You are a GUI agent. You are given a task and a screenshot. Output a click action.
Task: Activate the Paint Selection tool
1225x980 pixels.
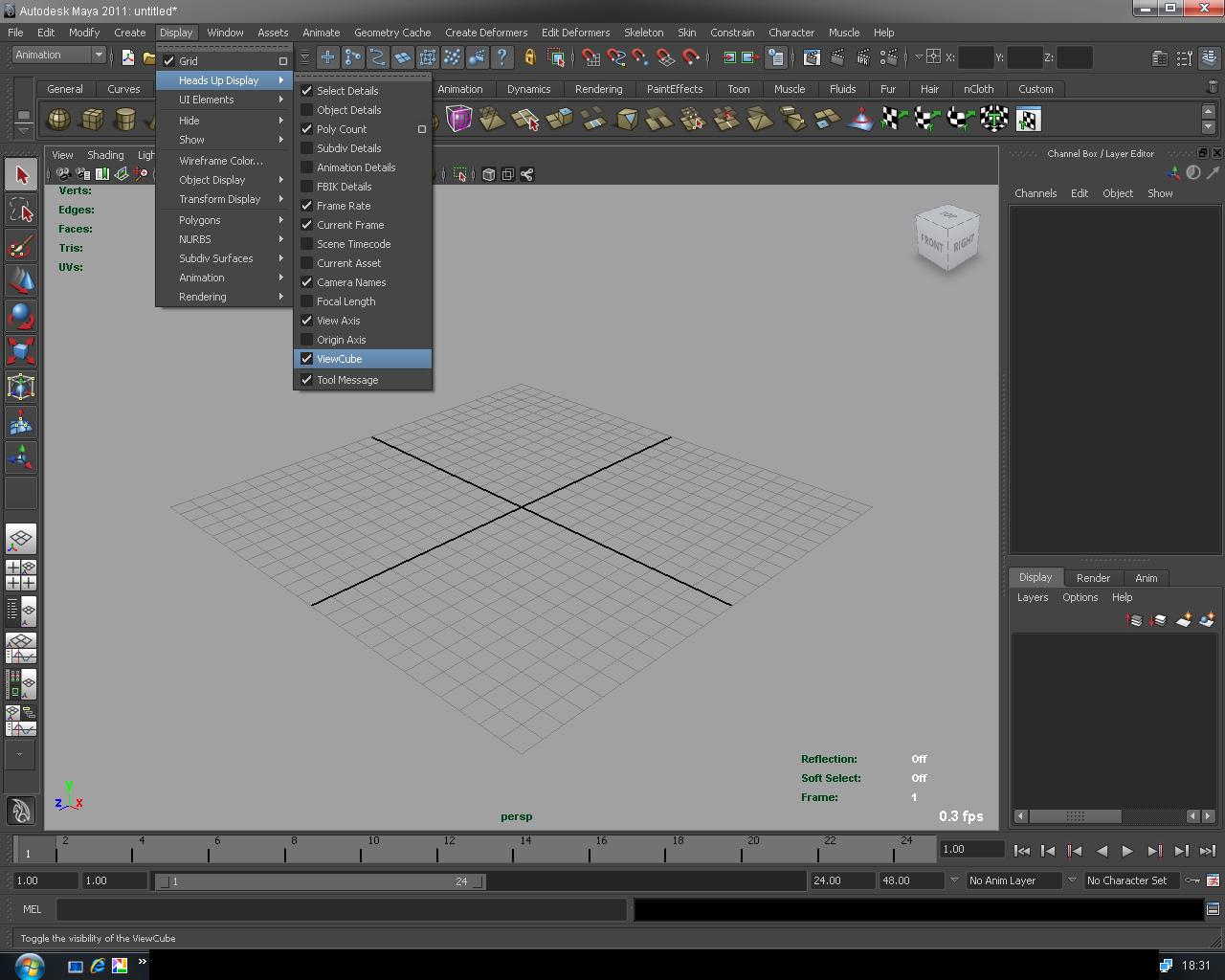[x=20, y=246]
